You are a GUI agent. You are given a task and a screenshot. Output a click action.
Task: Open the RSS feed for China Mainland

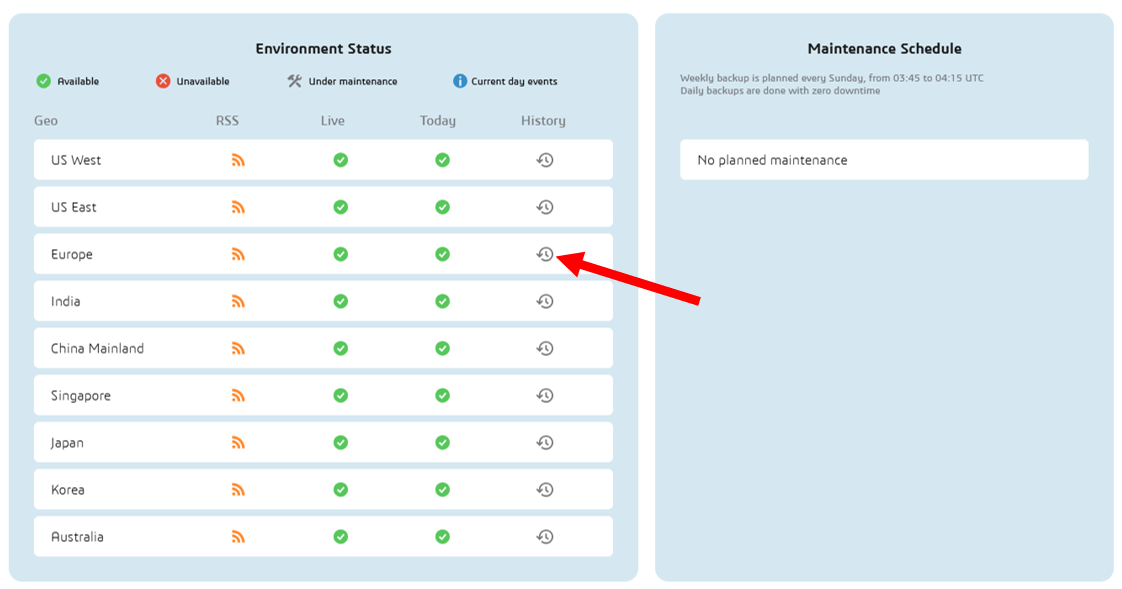[x=238, y=348]
